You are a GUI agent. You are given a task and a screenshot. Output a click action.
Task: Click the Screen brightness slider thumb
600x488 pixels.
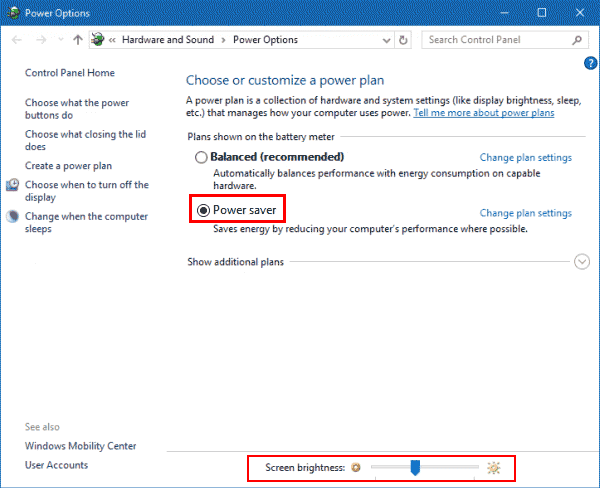(415, 468)
